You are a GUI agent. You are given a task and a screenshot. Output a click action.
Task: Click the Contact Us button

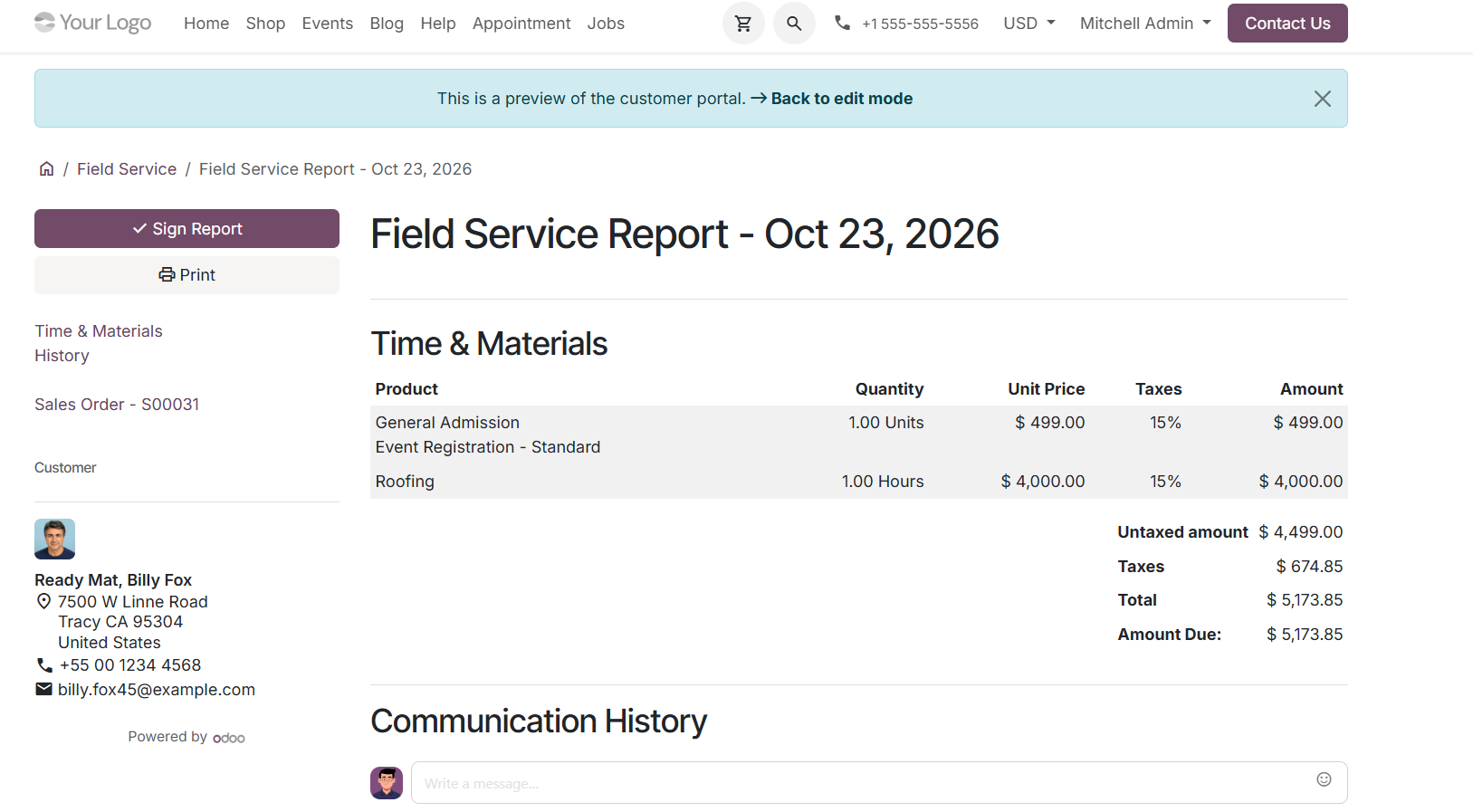click(x=1287, y=24)
